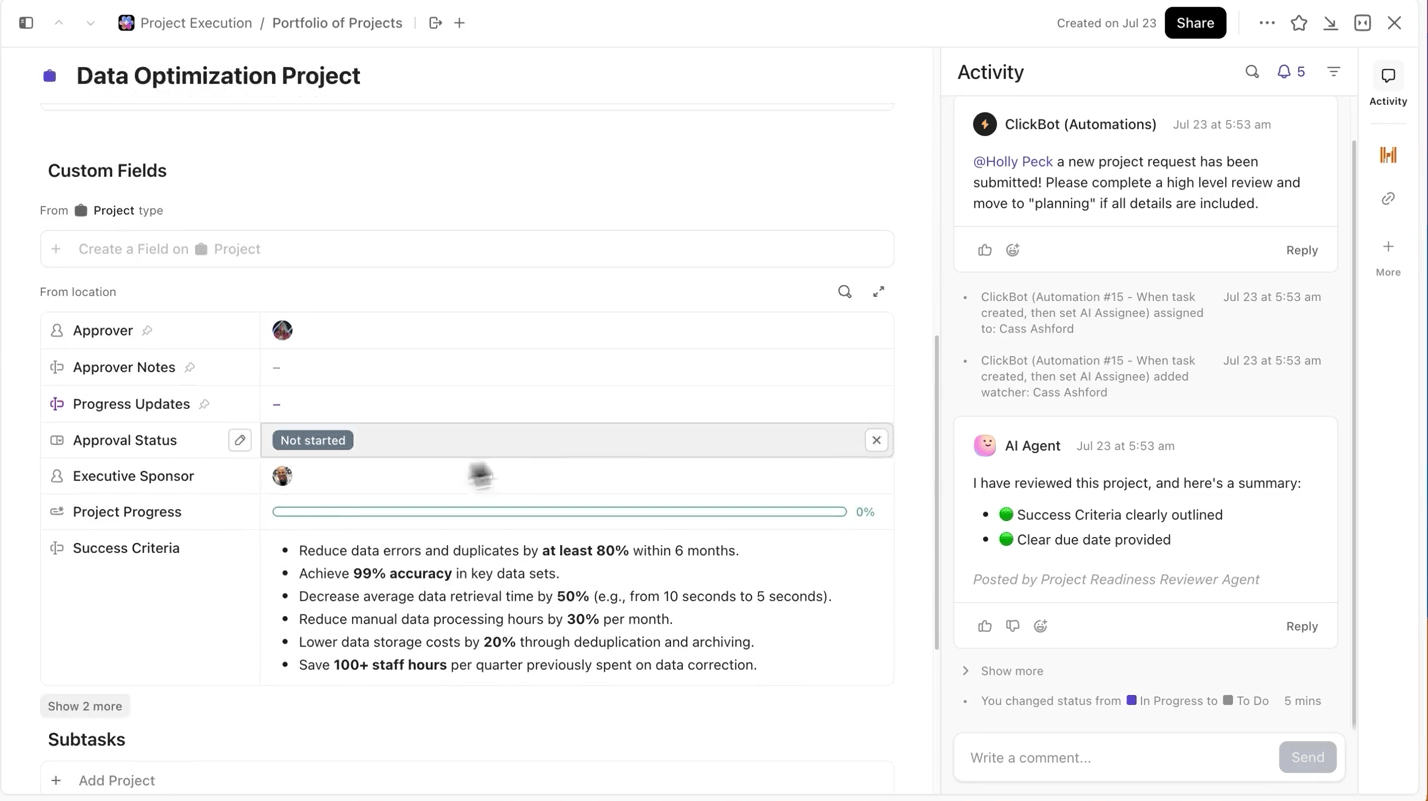Thumbs down the AI Agent comment
Screen dimensions: 1428x801
[1013, 626]
